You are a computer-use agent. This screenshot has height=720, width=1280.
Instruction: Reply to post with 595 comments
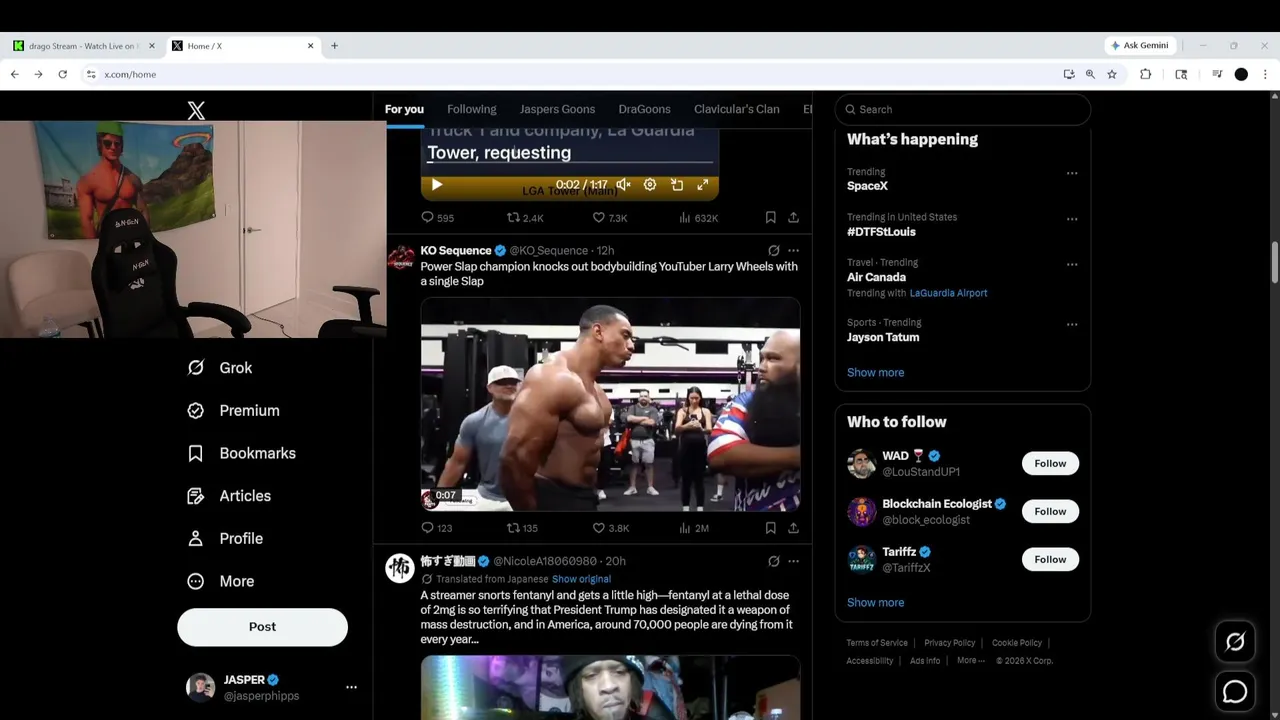(437, 218)
